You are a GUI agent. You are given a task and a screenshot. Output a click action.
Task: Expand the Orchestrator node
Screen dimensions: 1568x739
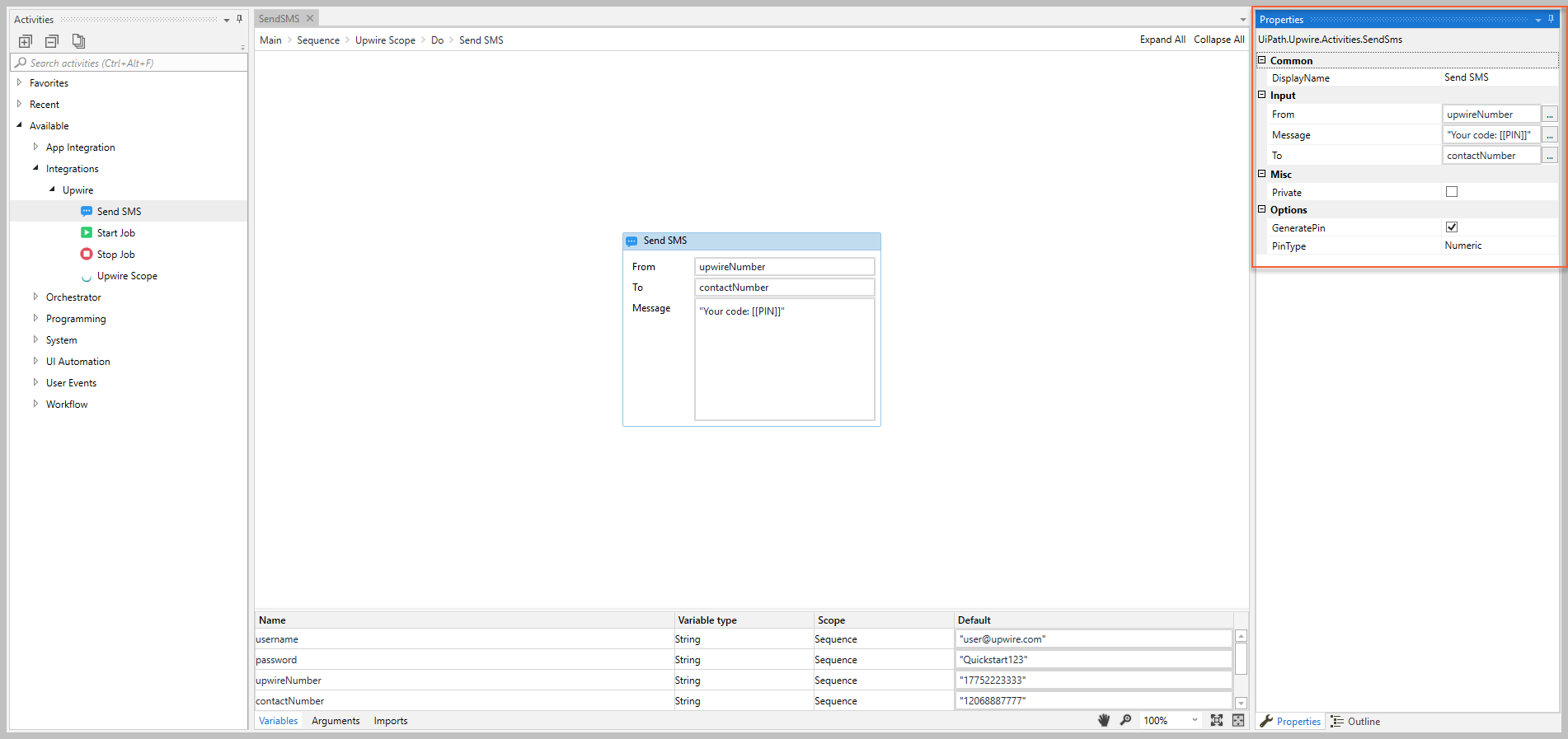point(35,297)
